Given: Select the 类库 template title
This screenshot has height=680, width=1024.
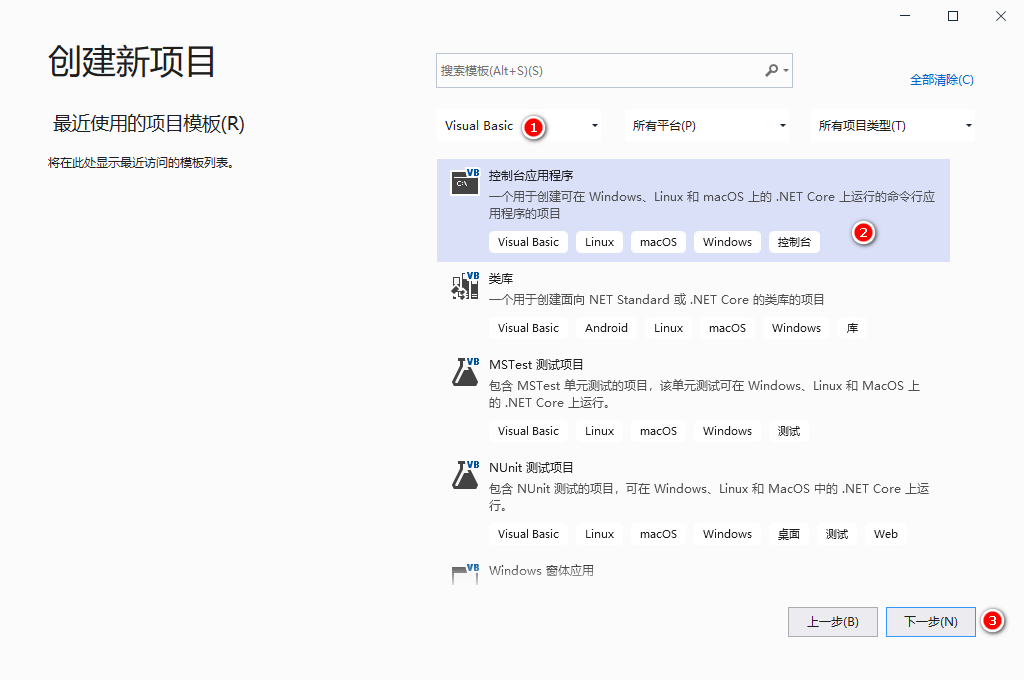Looking at the screenshot, I should tap(501, 279).
